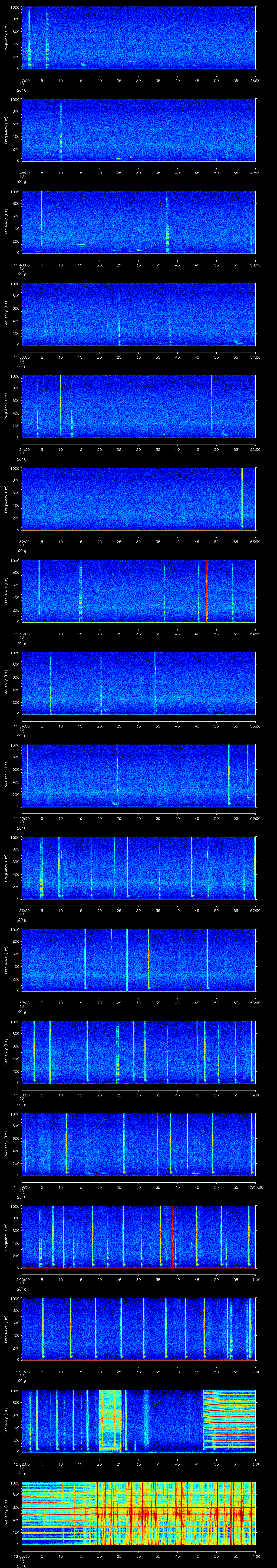This screenshot has height=1568, width=277.
Task: Select the 11:48:00 time axis label
Action: (x=21, y=173)
